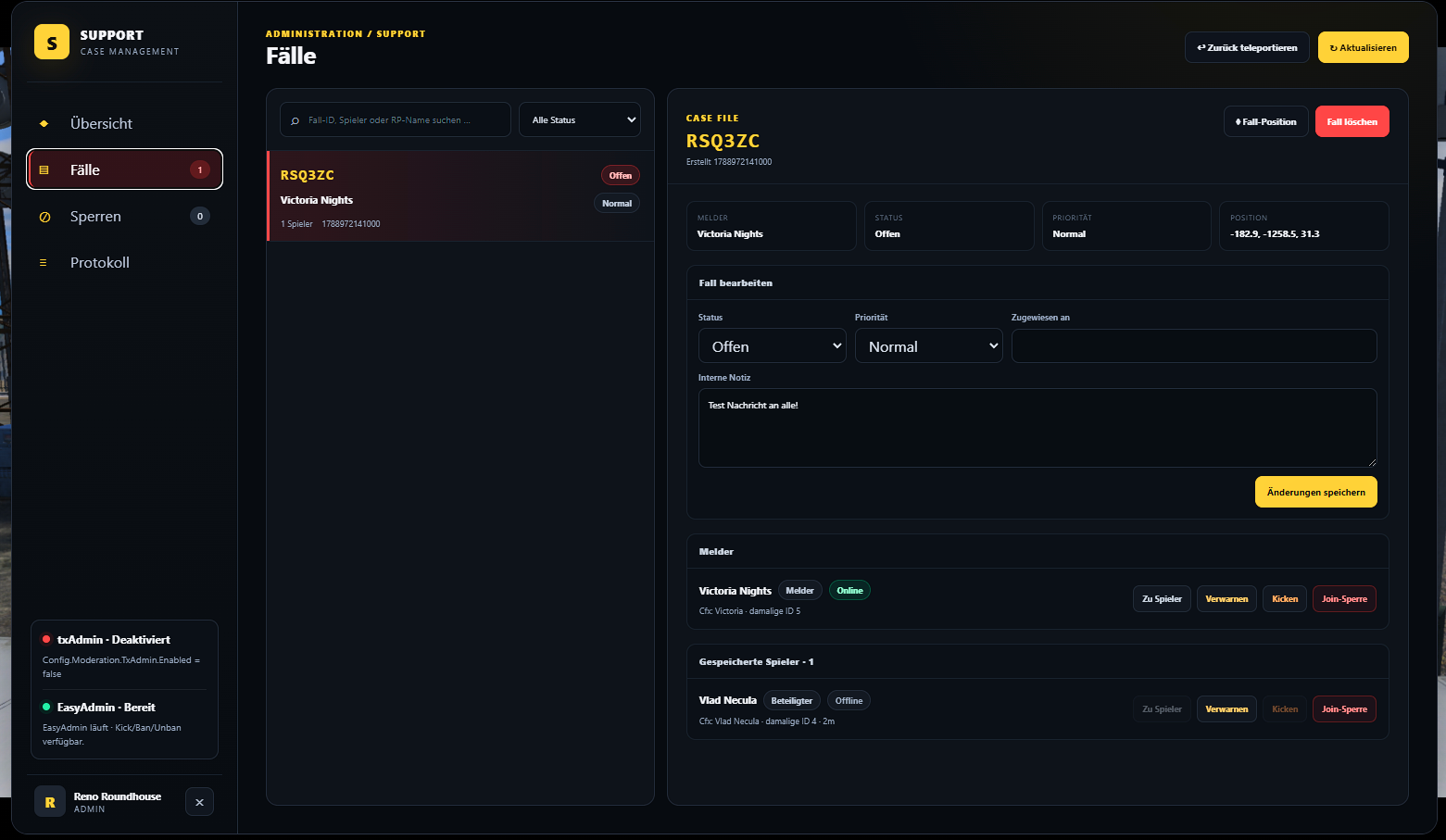Click the Übersicht diamond icon
Screen dimensions: 1446x840
click(x=44, y=123)
